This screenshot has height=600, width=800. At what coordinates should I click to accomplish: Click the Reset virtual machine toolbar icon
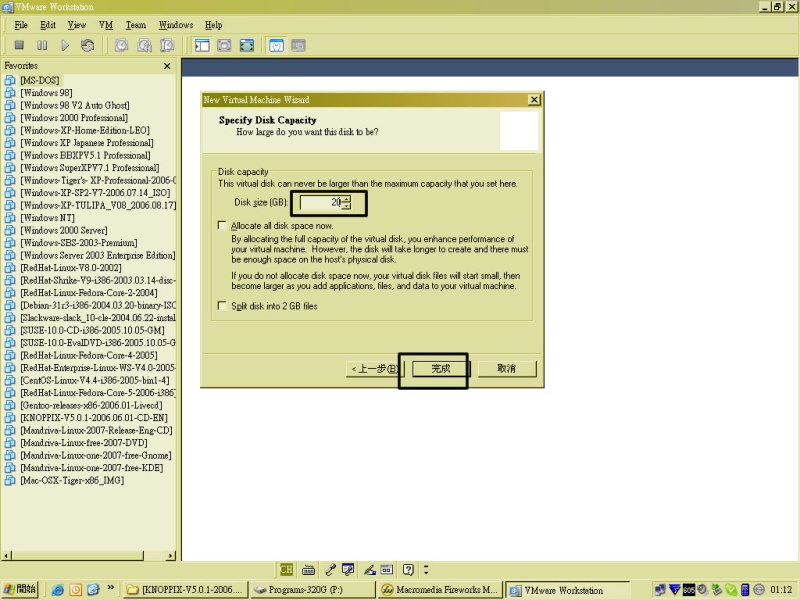pos(88,45)
